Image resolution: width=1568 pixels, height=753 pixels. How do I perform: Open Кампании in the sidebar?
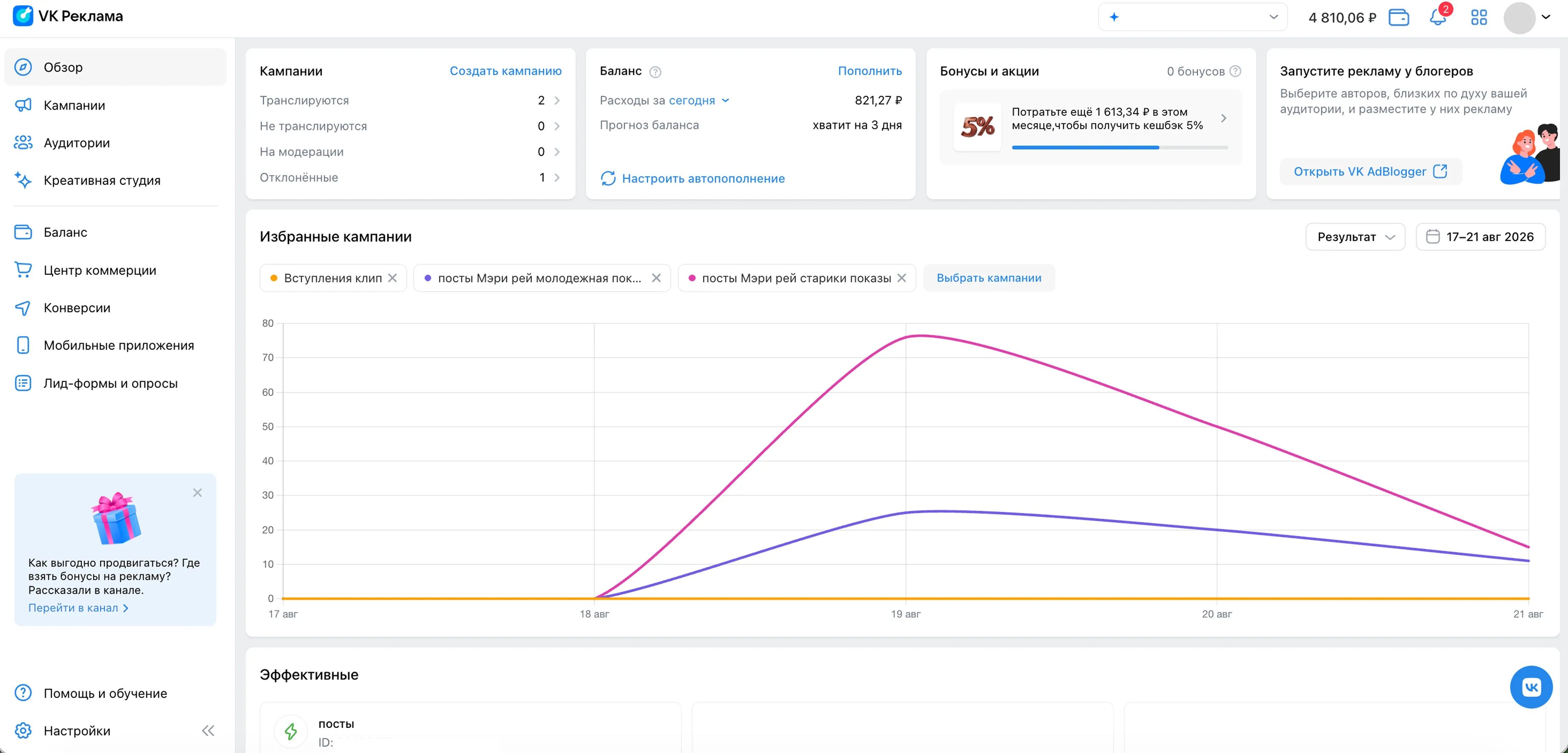pyautogui.click(x=116, y=105)
